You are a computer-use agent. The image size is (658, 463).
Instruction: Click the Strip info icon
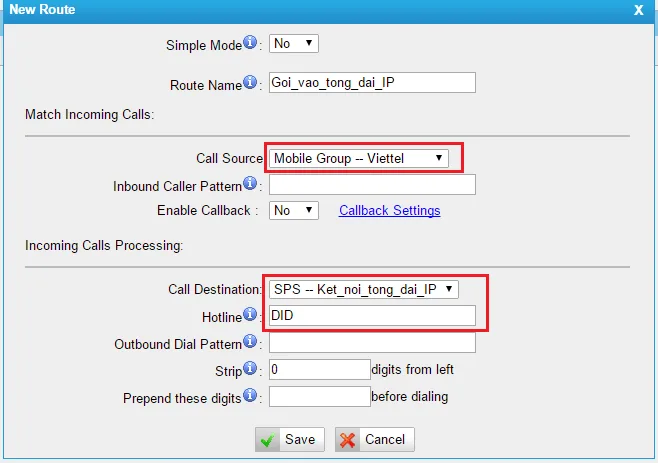(252, 368)
